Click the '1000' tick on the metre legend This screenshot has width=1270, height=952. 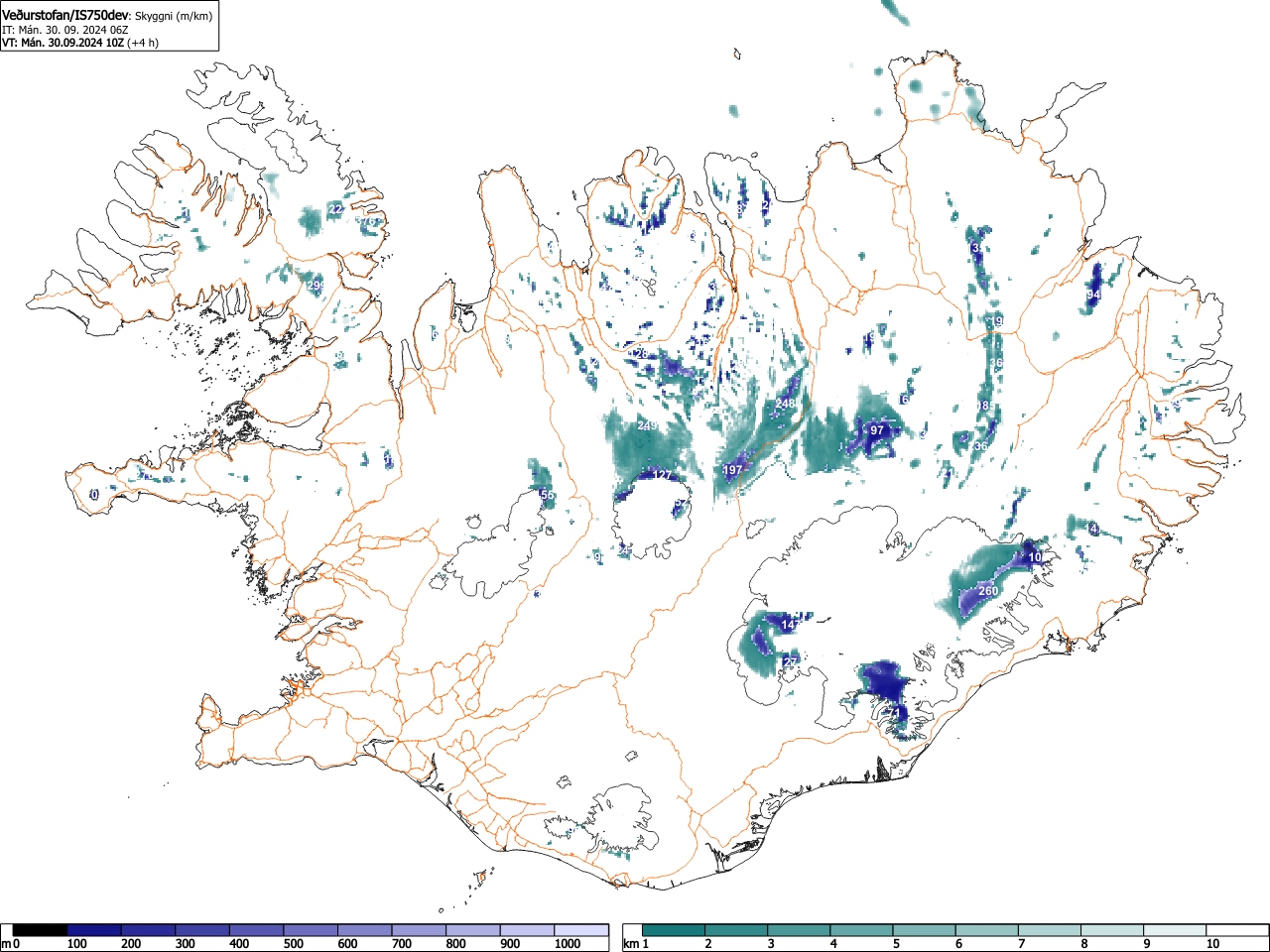[x=568, y=944]
